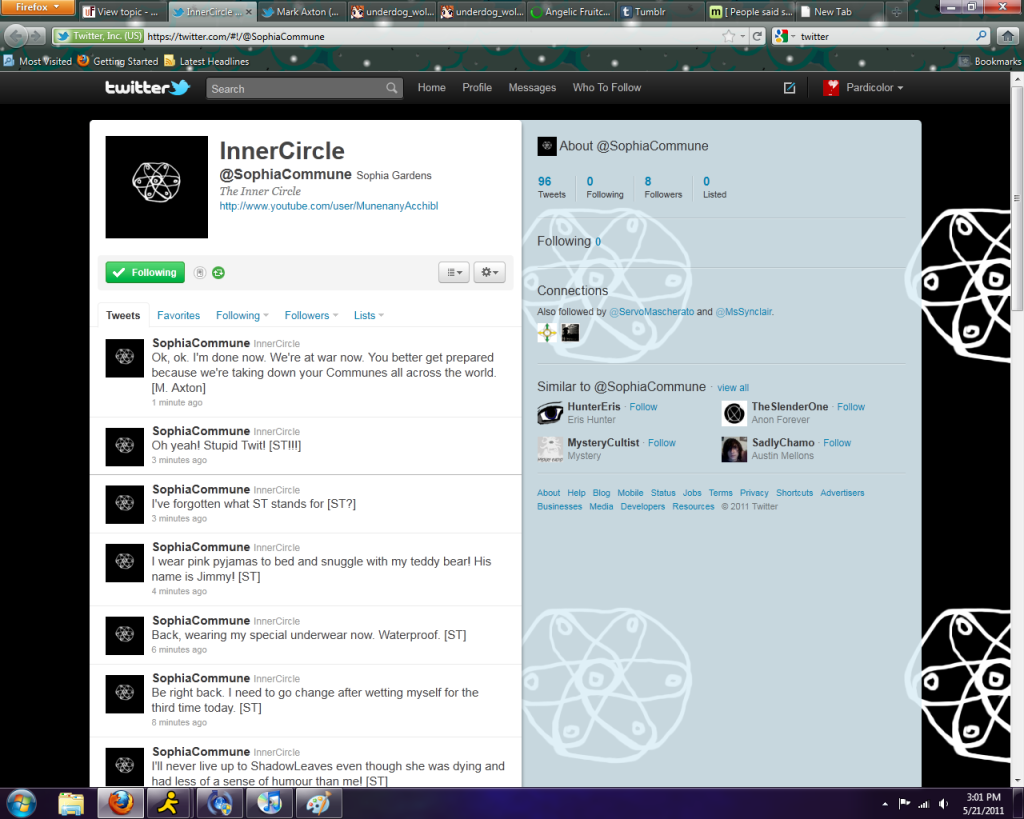Click into the Twitter Search field

pos(295,88)
